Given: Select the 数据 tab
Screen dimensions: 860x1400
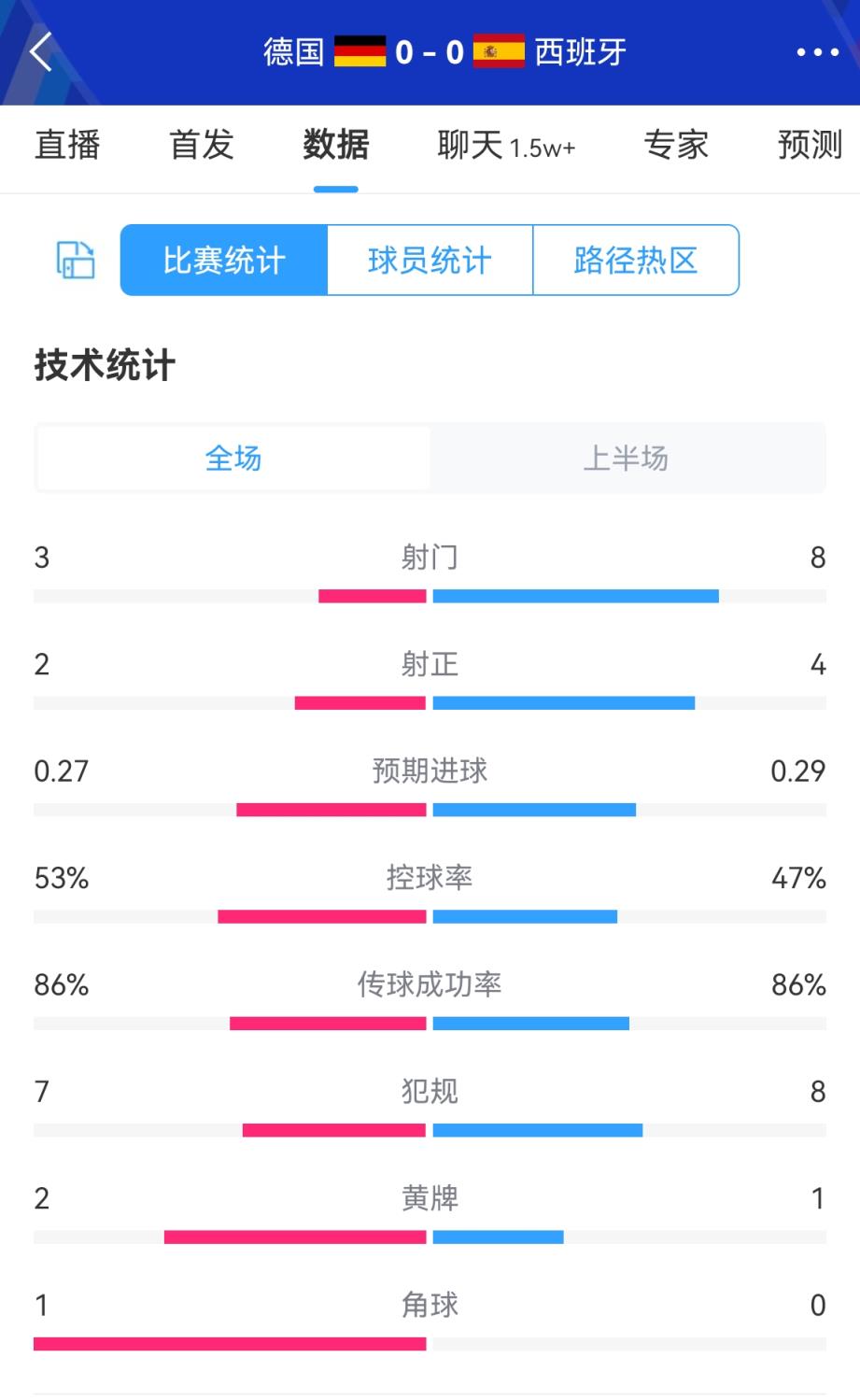Looking at the screenshot, I should coord(335,146).
